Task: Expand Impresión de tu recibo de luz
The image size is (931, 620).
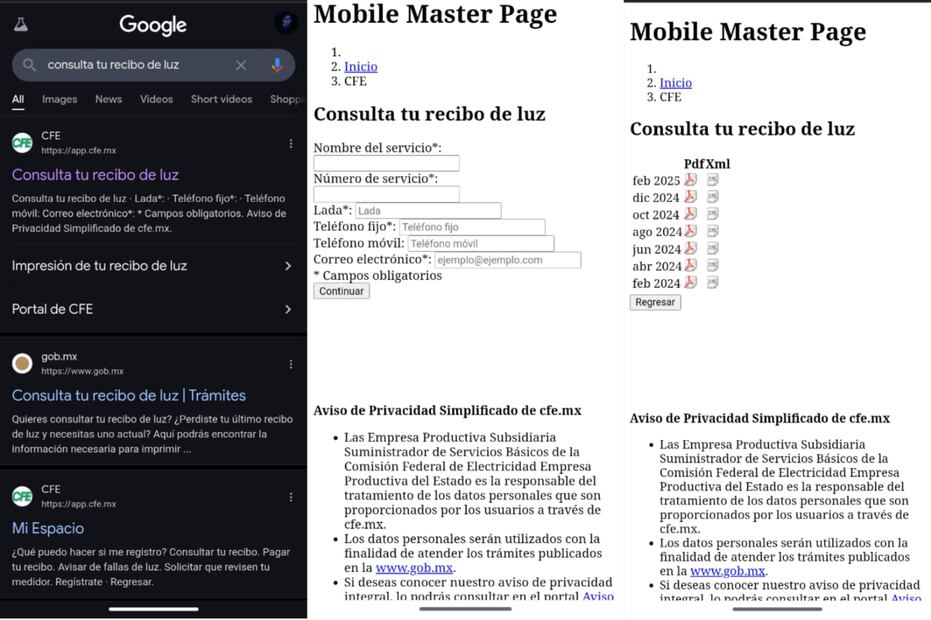Action: click(288, 266)
